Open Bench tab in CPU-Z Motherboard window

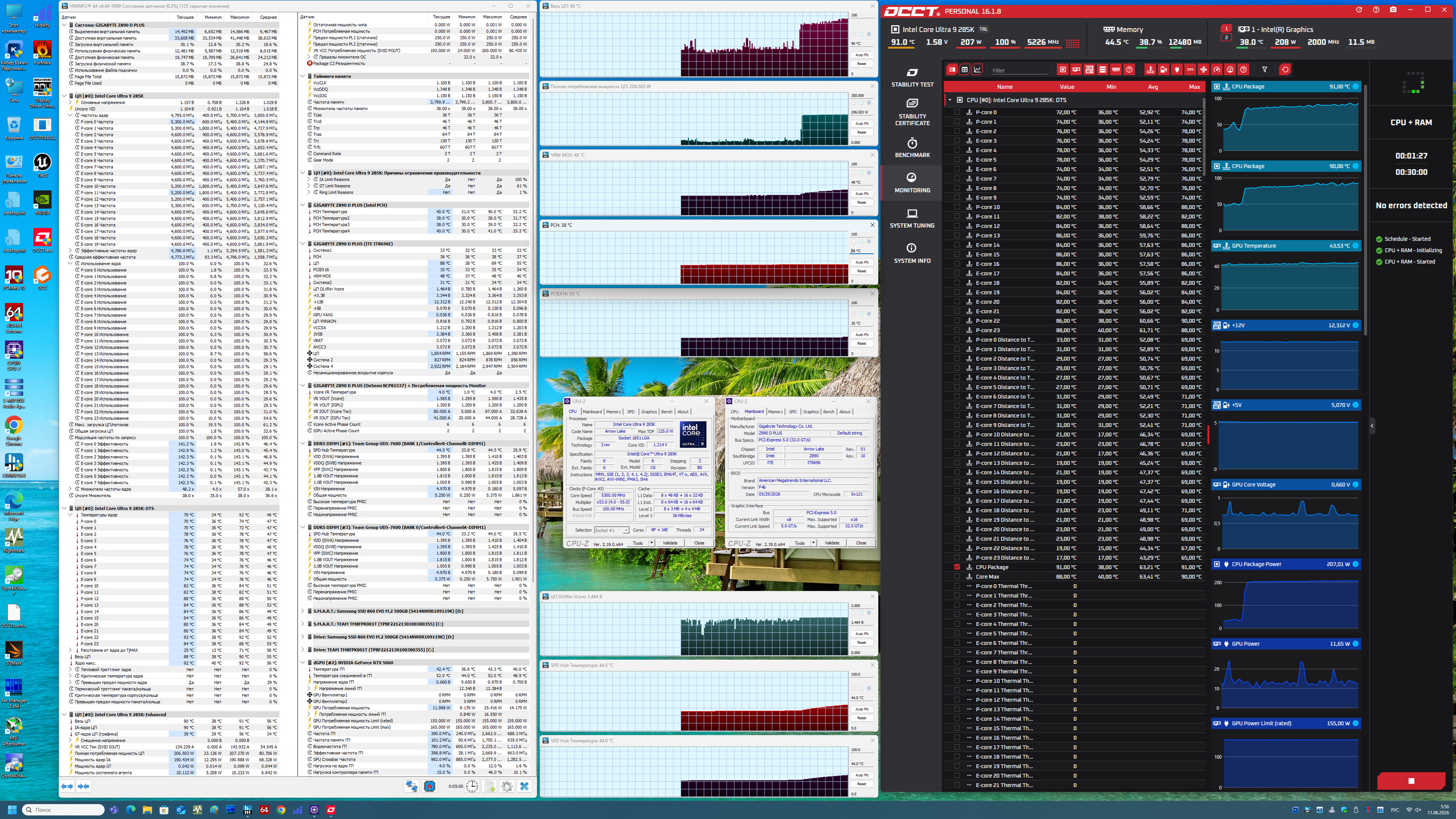(x=828, y=411)
